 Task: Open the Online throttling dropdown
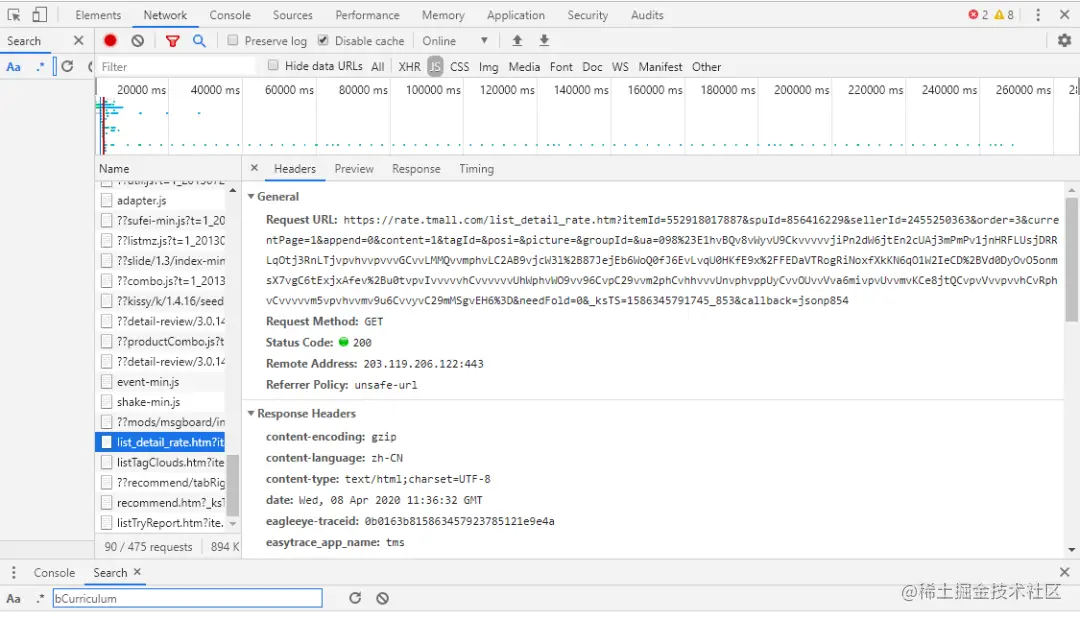click(455, 41)
